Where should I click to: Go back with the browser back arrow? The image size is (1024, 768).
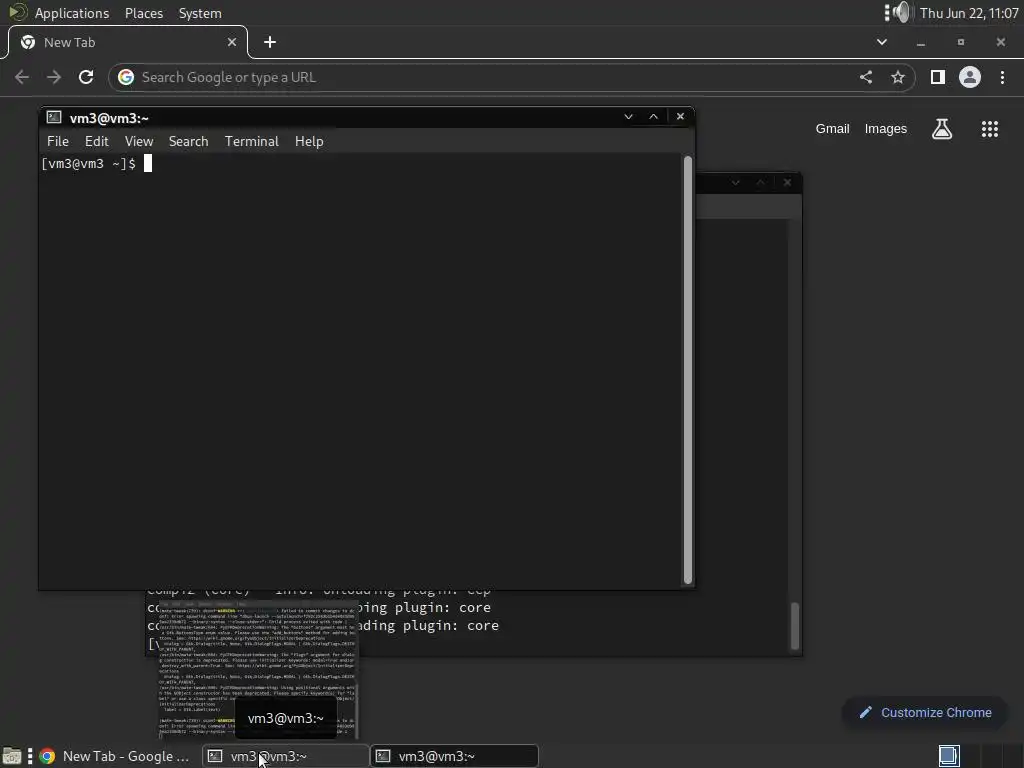click(22, 77)
